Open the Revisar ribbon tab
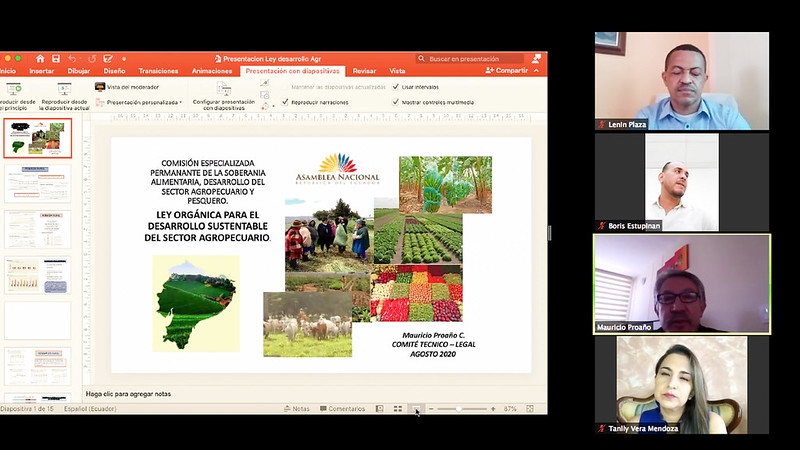800x450 pixels. tap(364, 71)
